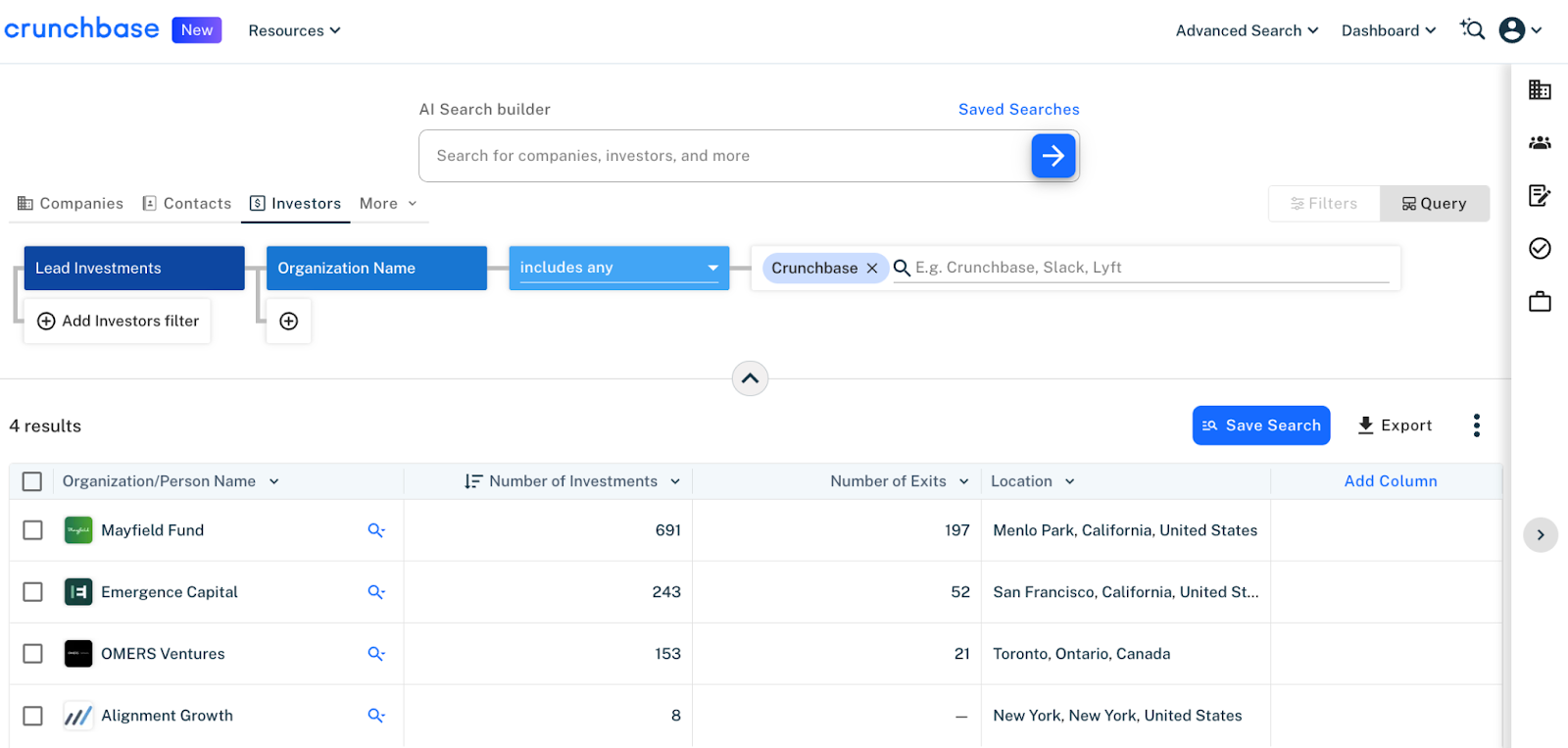The width and height of the screenshot is (1568, 748).
Task: Open Number of Exits column dropdown
Action: point(964,481)
